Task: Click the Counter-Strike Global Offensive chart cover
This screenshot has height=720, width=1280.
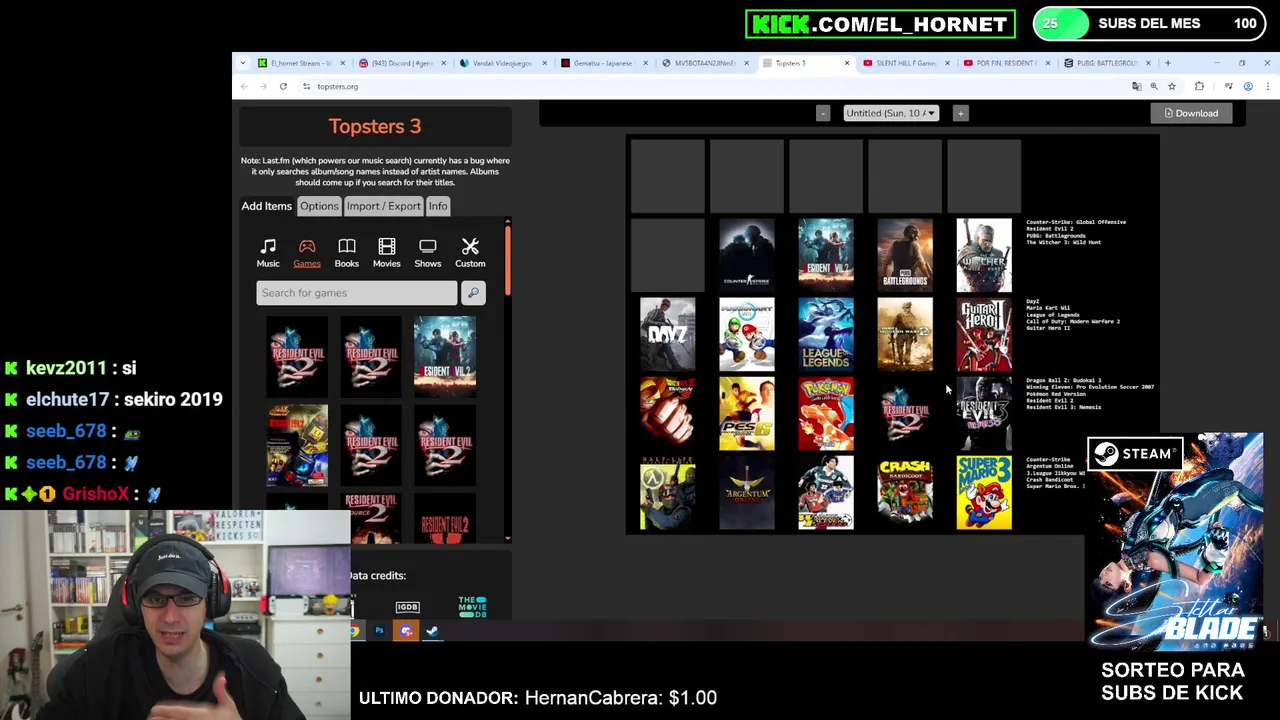Action: (747, 255)
